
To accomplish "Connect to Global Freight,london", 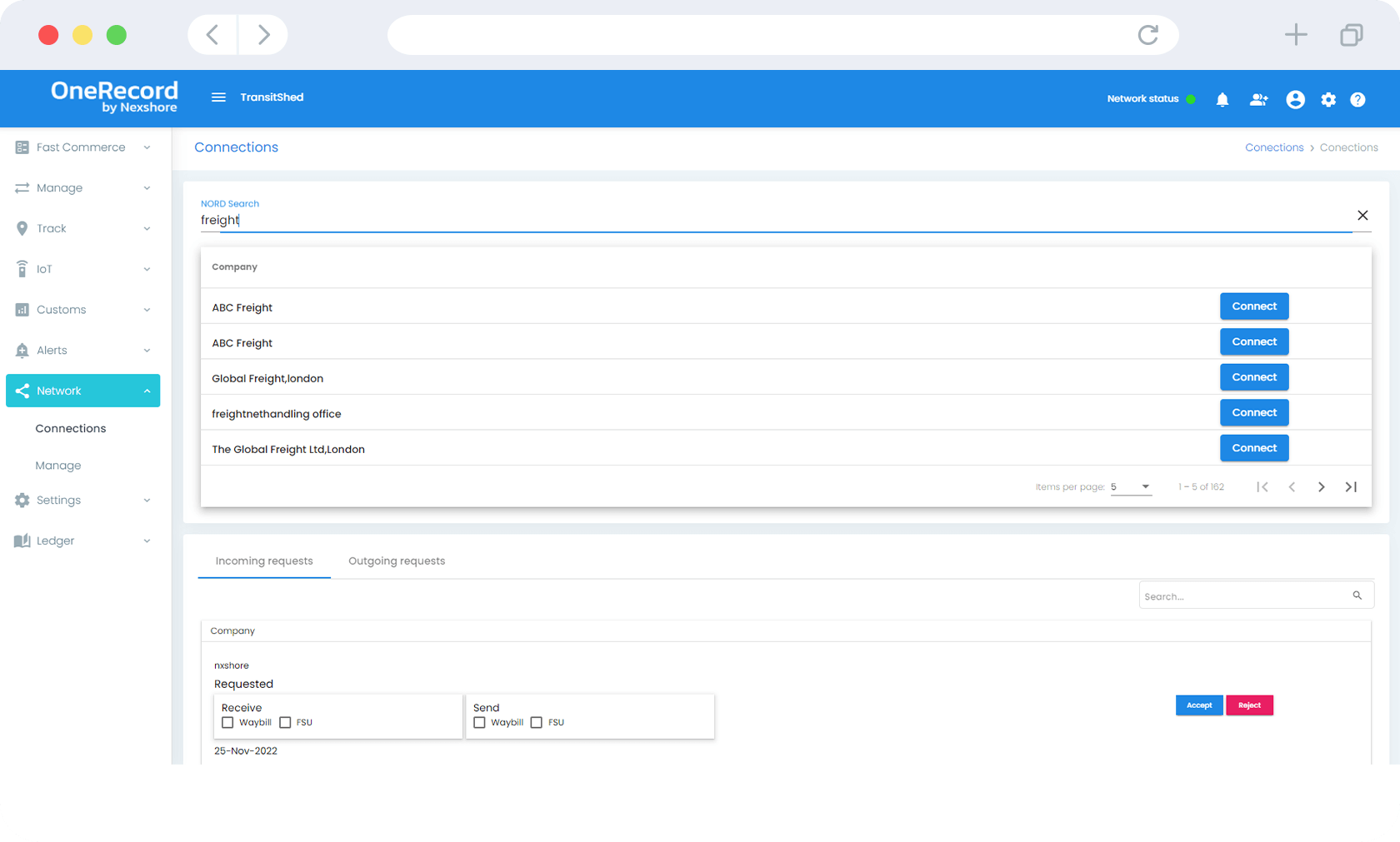I will point(1254,377).
